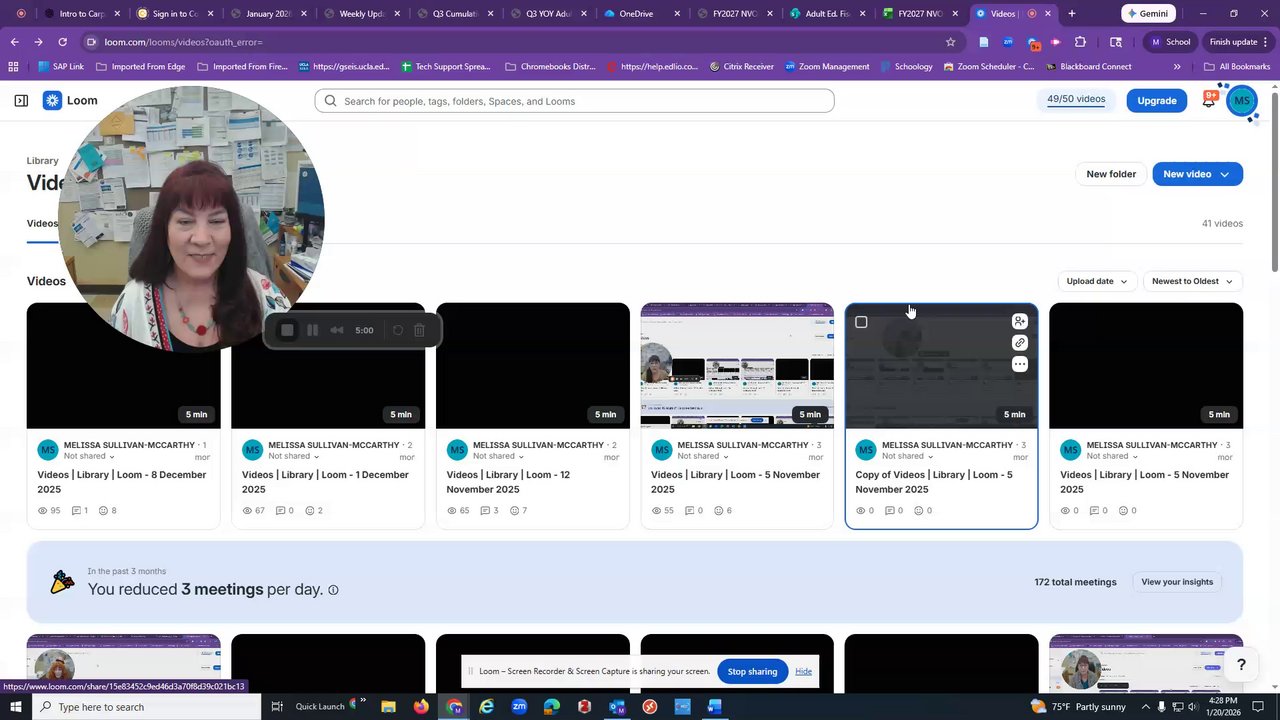Open the Zoom Management bookmark

point(826,67)
